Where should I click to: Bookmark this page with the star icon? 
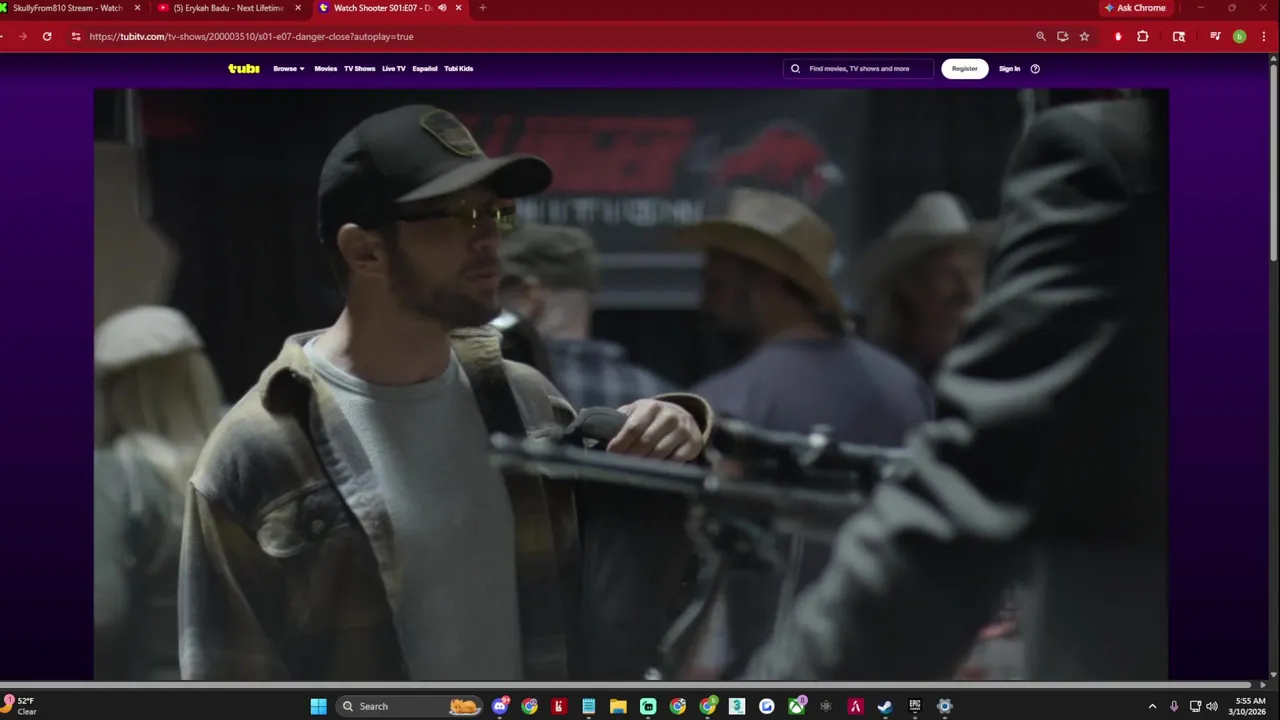[x=1084, y=36]
